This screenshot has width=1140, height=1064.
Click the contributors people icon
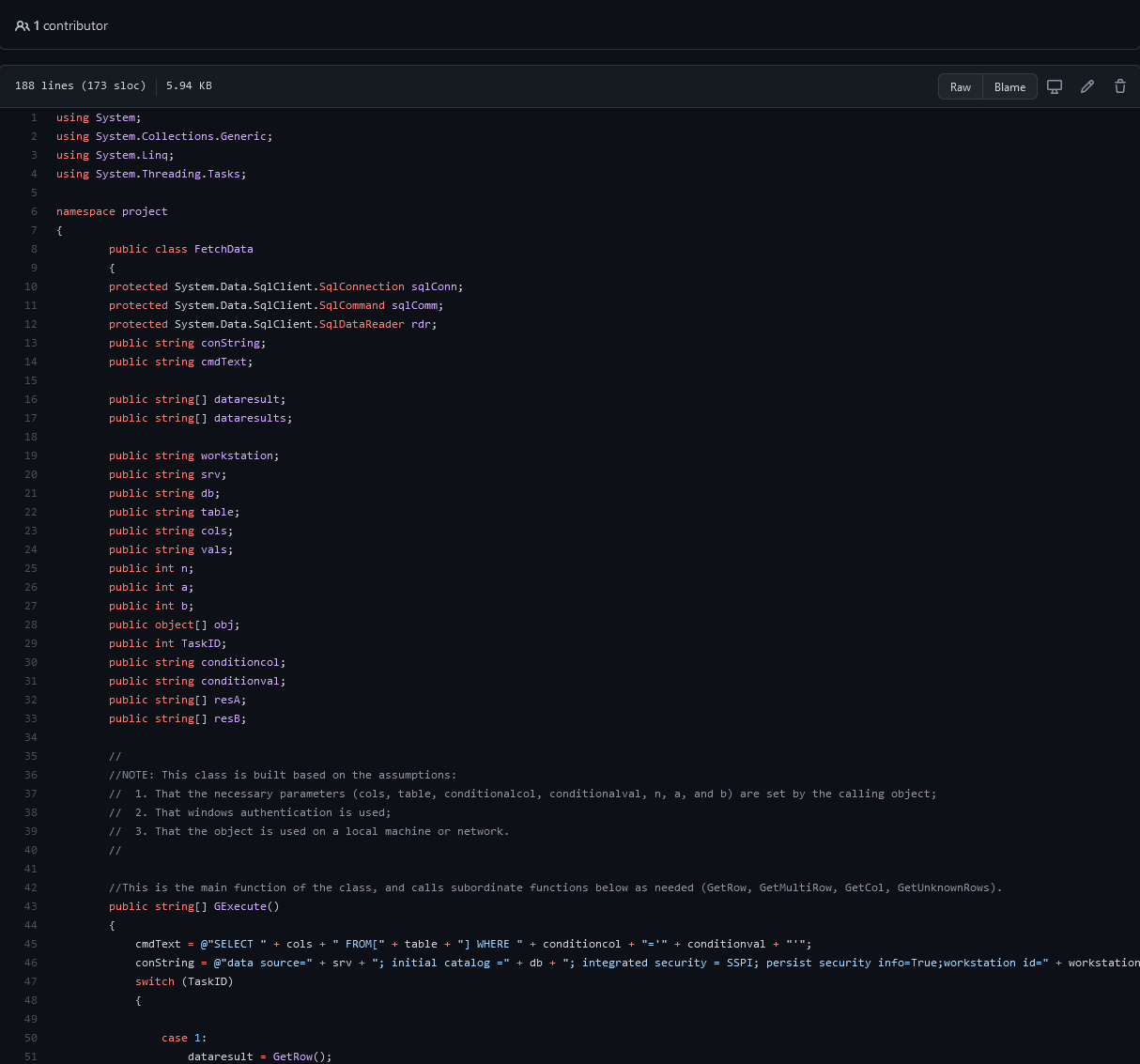point(22,26)
